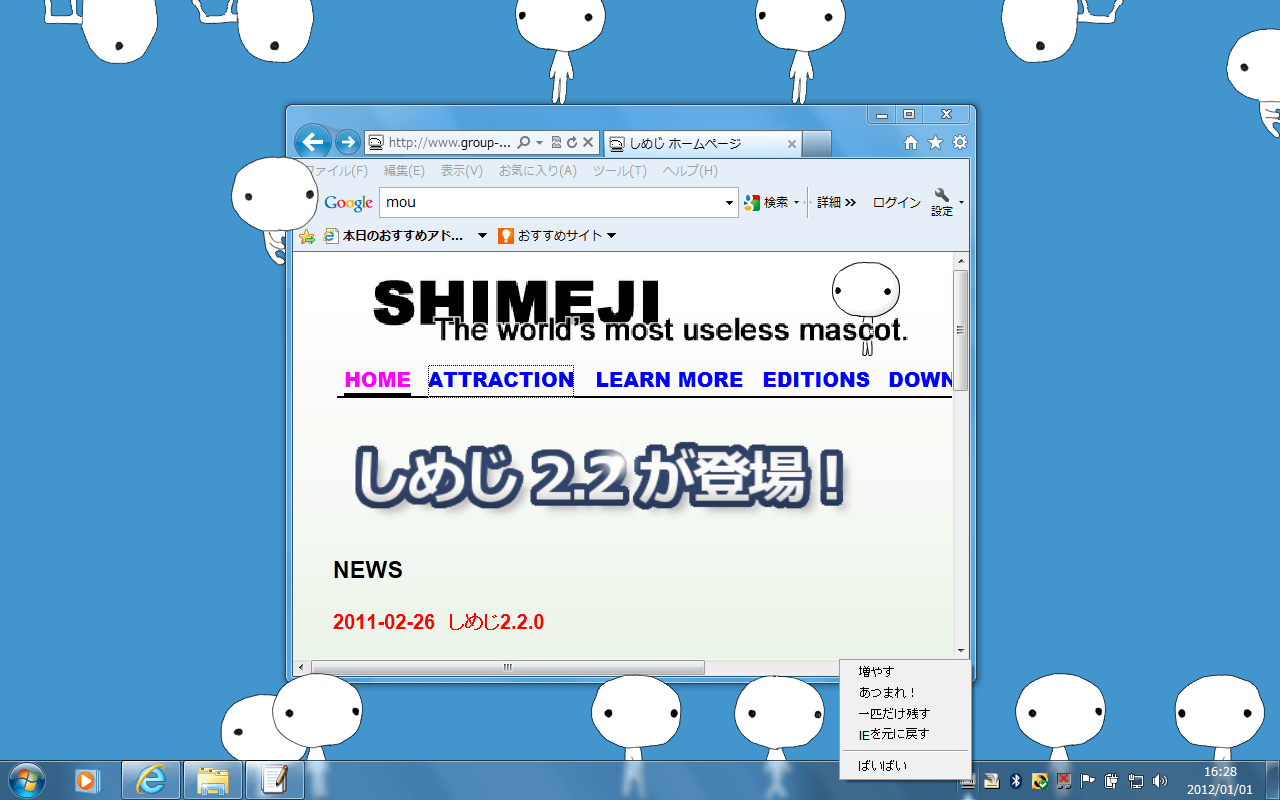Click the network tray icon
This screenshot has width=1280, height=800.
coord(1136,781)
